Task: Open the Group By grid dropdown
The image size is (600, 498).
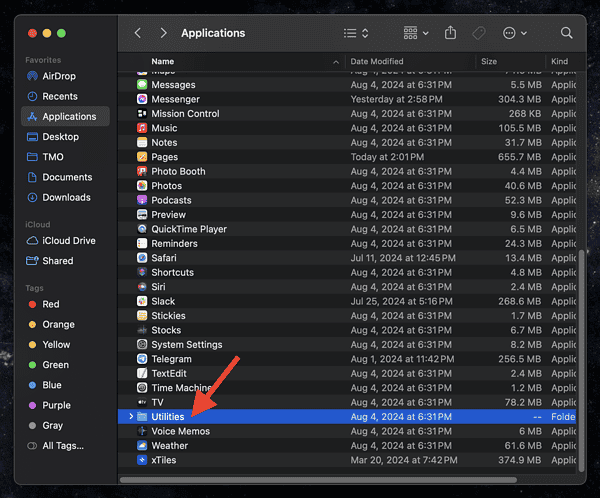Action: click(x=416, y=33)
